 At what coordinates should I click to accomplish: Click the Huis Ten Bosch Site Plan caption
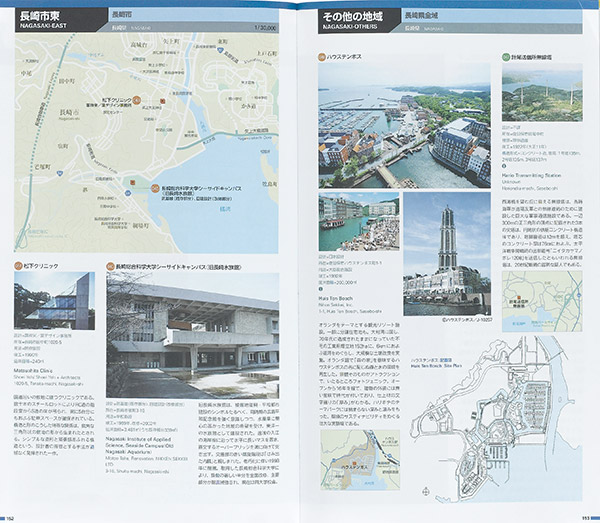(436, 366)
